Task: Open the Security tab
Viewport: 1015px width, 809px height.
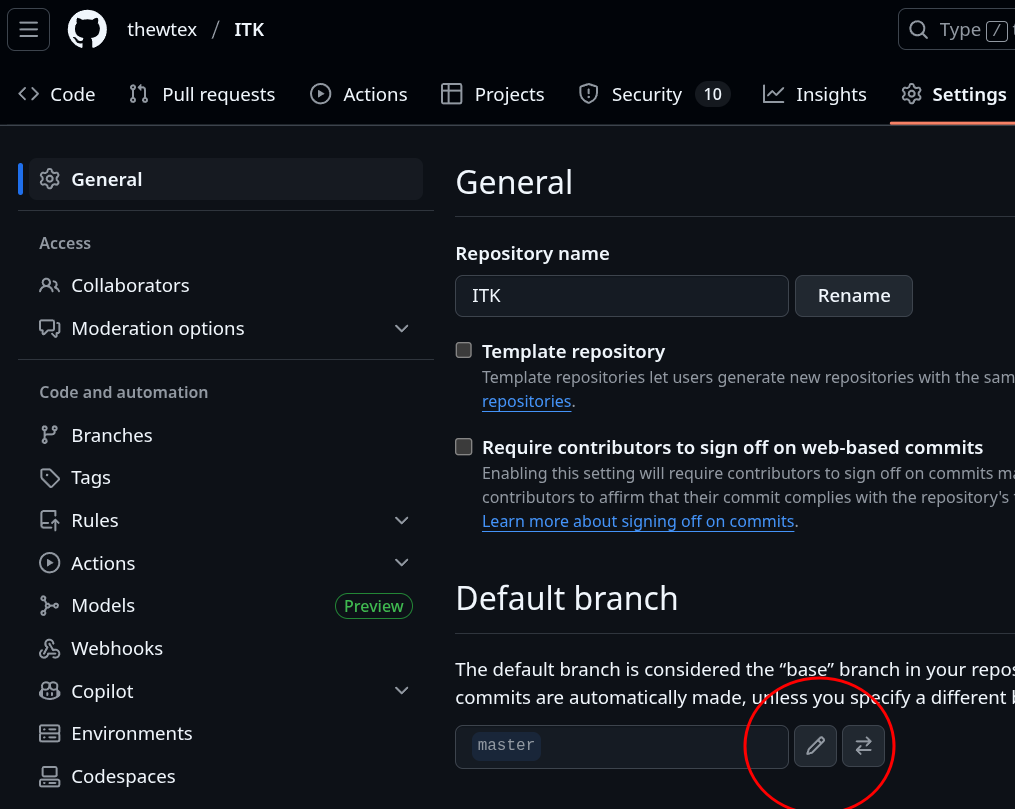Action: click(654, 94)
